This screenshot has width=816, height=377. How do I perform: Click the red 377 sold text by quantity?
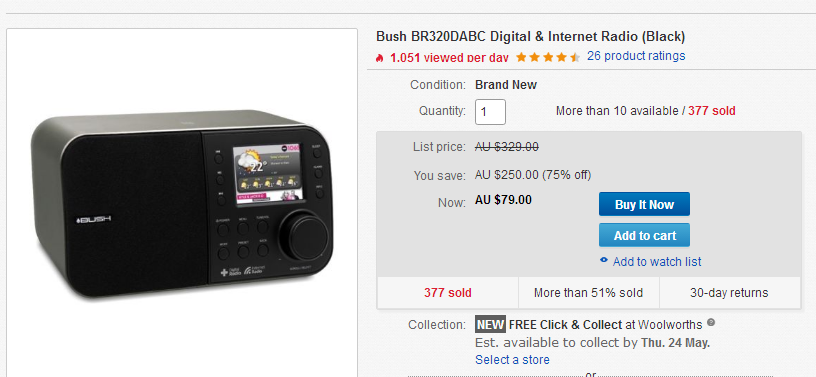[711, 111]
